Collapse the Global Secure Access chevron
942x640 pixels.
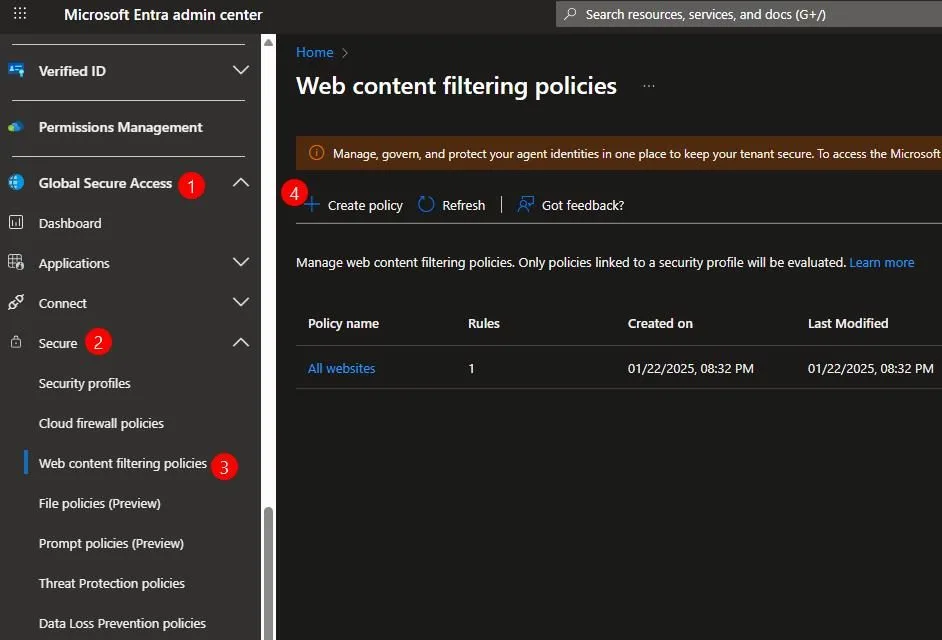tap(241, 182)
